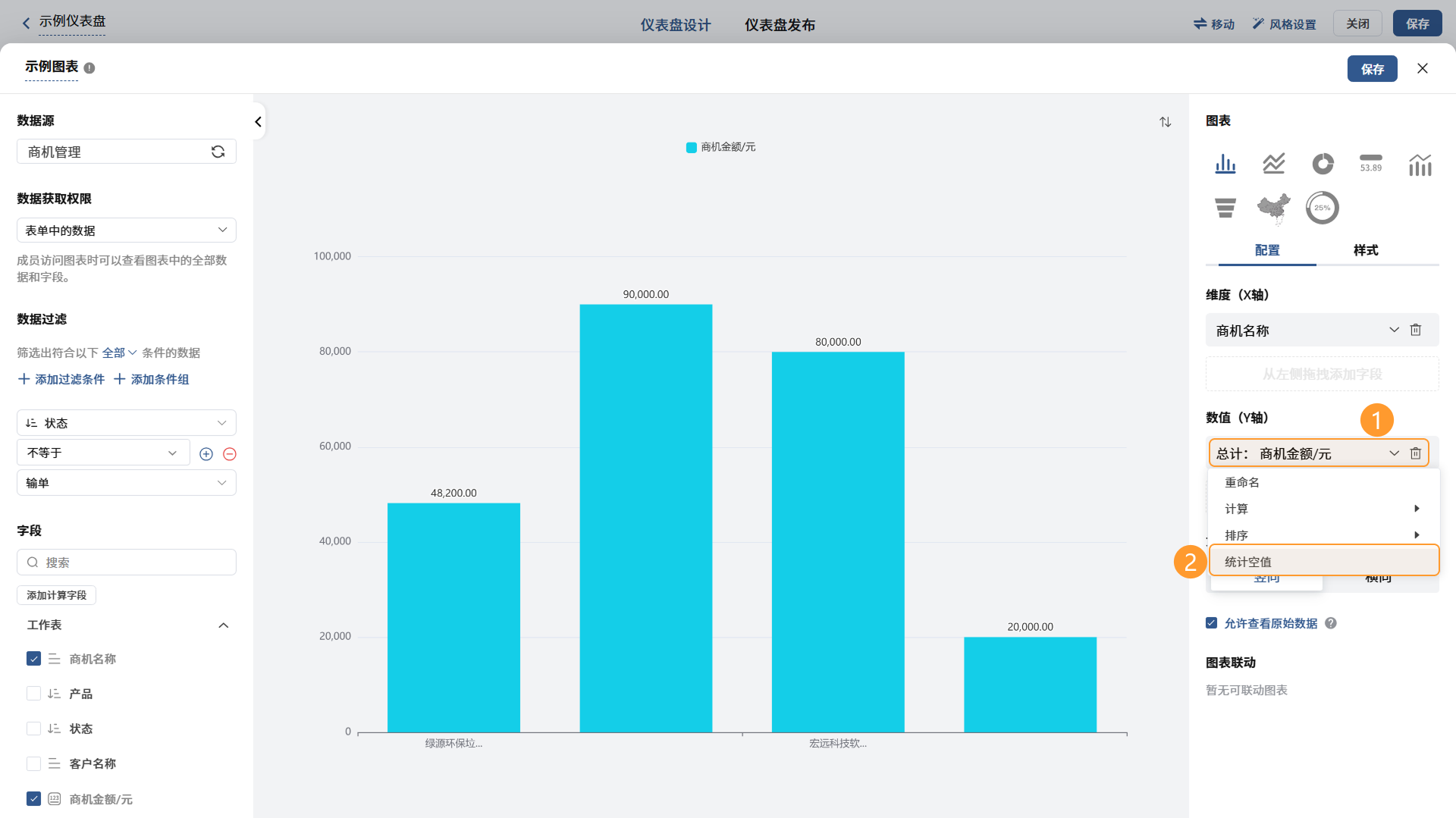Select the 25% progress ring chart type
The height and width of the screenshot is (818, 1456).
pyautogui.click(x=1323, y=208)
